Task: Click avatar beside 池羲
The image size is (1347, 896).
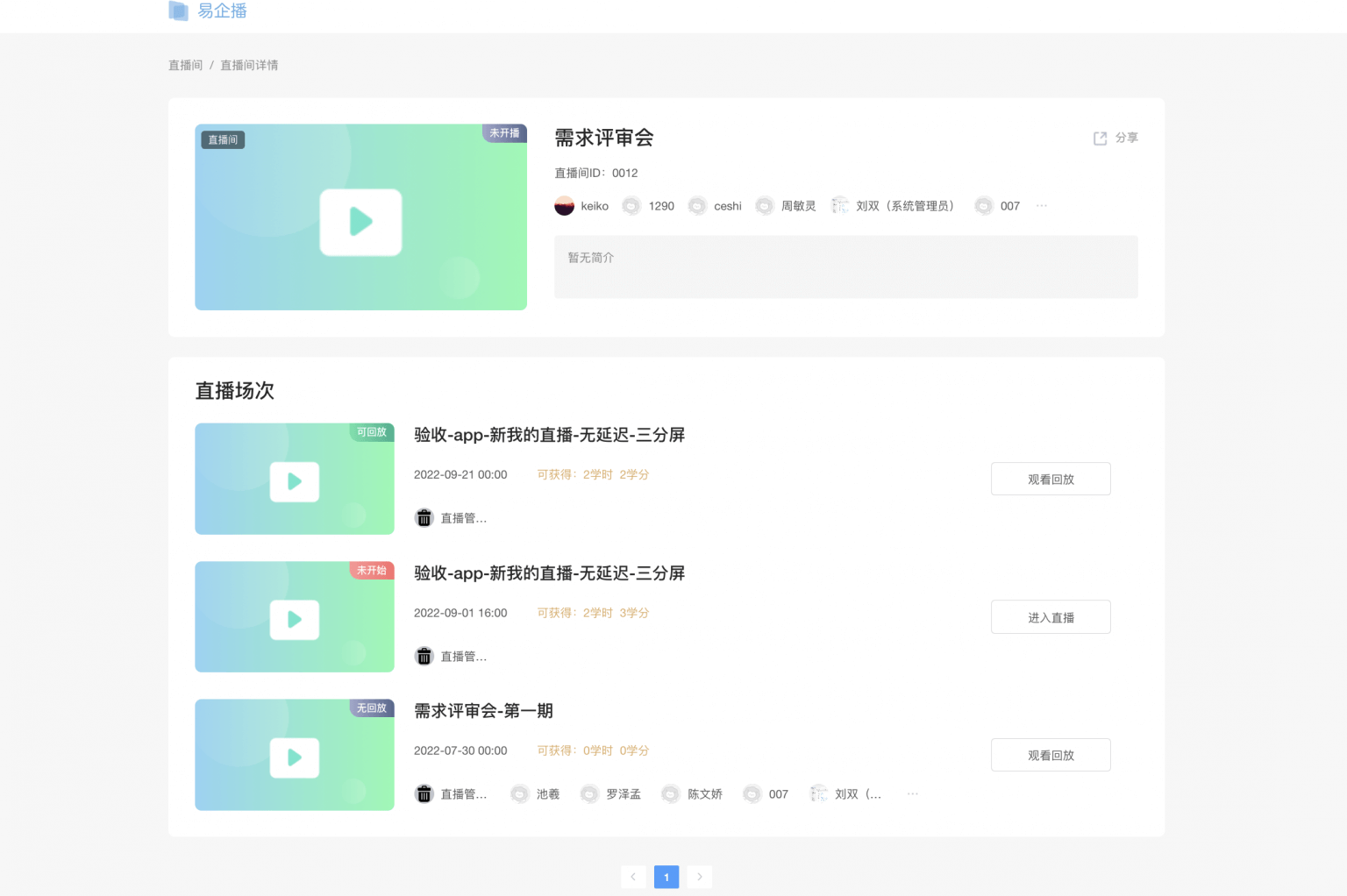Action: click(520, 794)
